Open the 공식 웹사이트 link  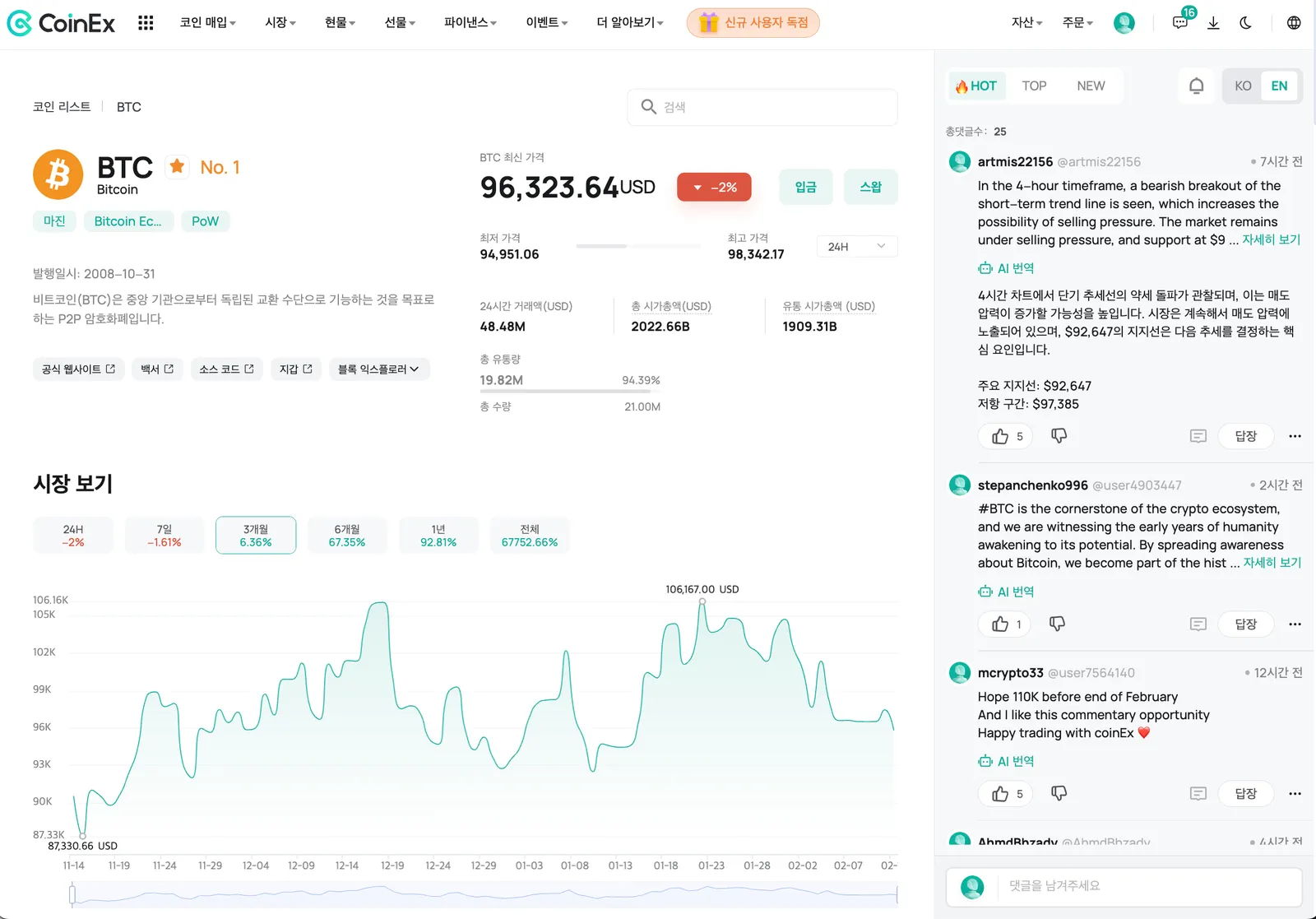79,369
